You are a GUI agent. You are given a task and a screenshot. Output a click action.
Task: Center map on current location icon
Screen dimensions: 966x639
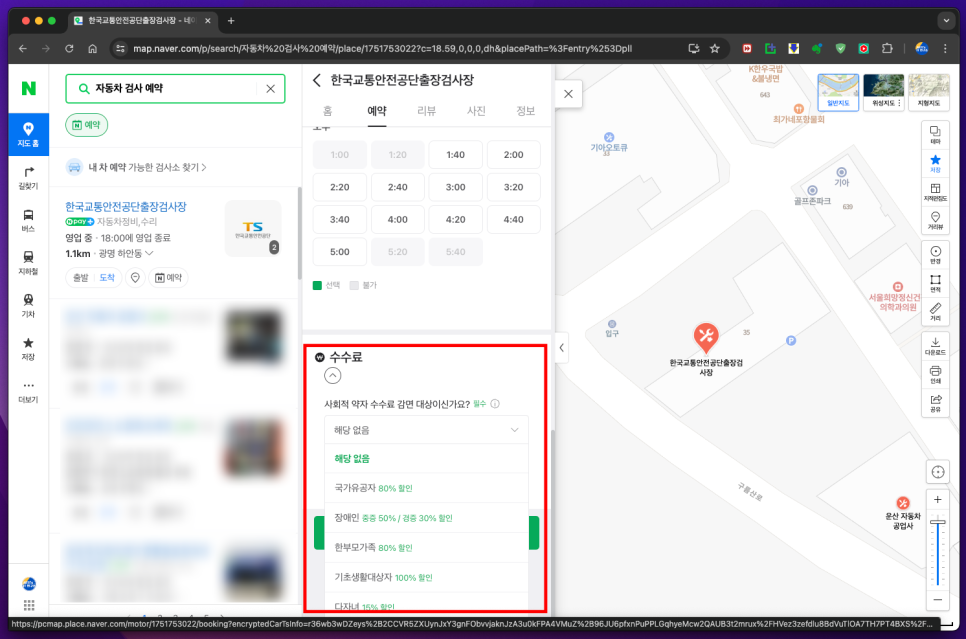[x=938, y=472]
